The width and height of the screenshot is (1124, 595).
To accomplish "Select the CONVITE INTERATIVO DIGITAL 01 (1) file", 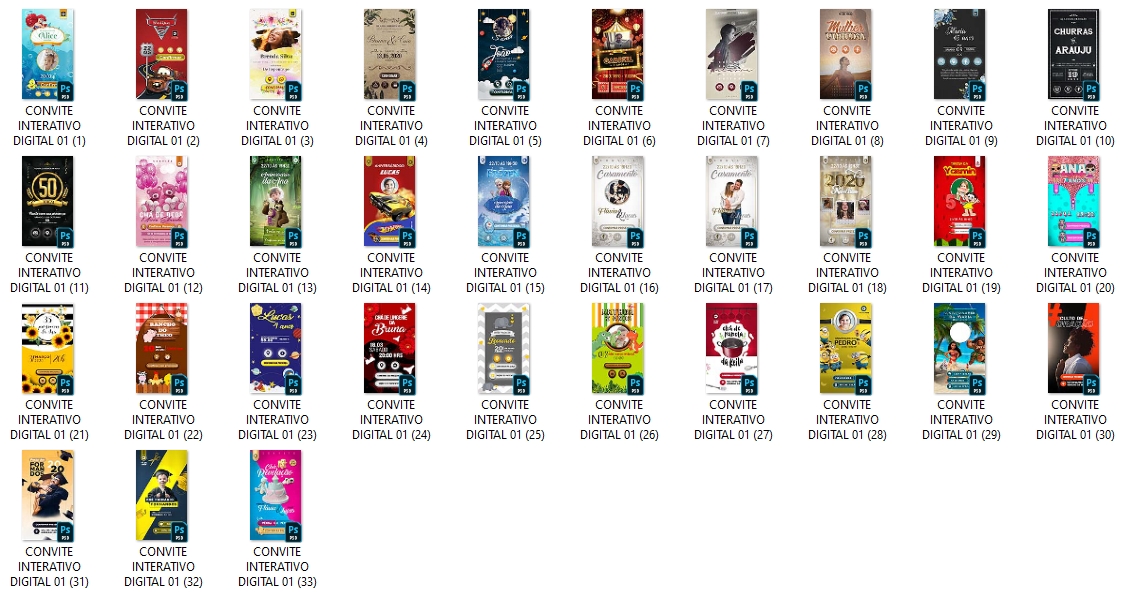I will coord(49,55).
